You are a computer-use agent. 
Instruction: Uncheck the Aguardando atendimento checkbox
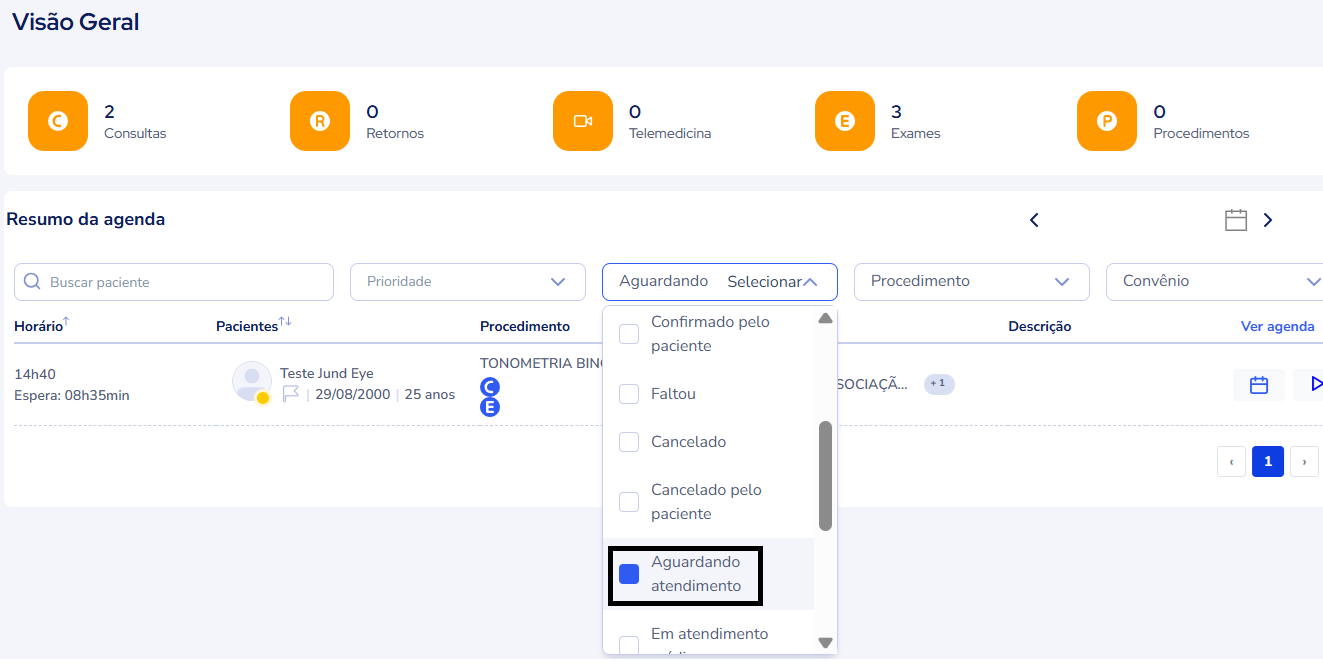pos(629,574)
